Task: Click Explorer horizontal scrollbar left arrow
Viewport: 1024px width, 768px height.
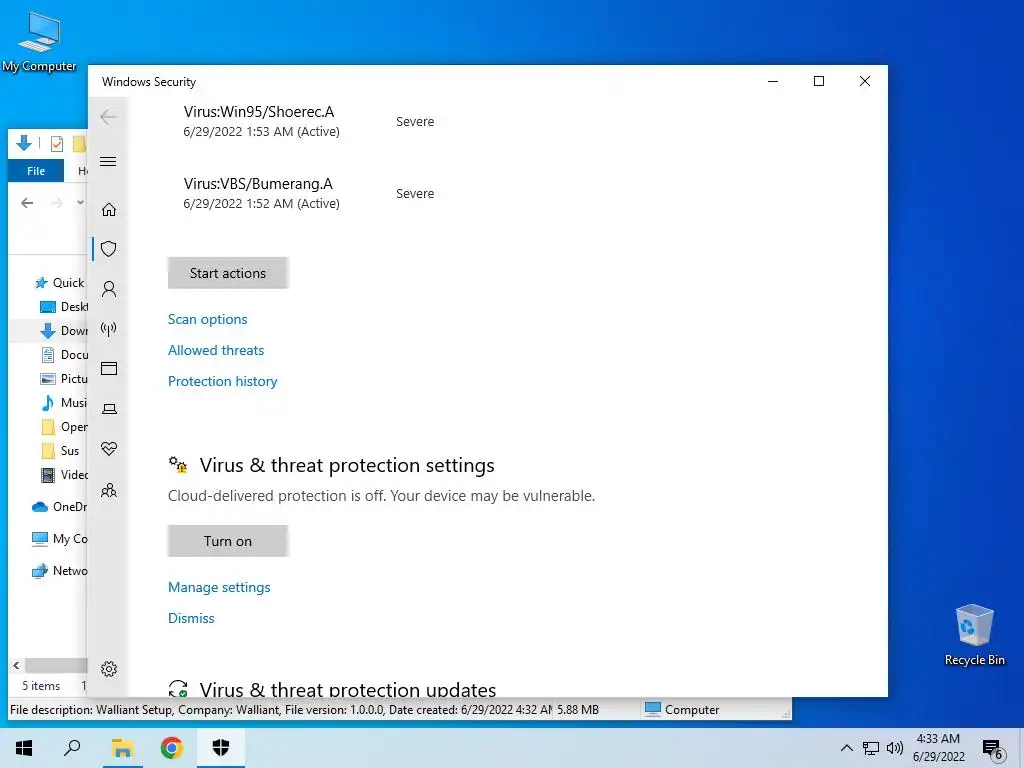Action: tap(16, 665)
